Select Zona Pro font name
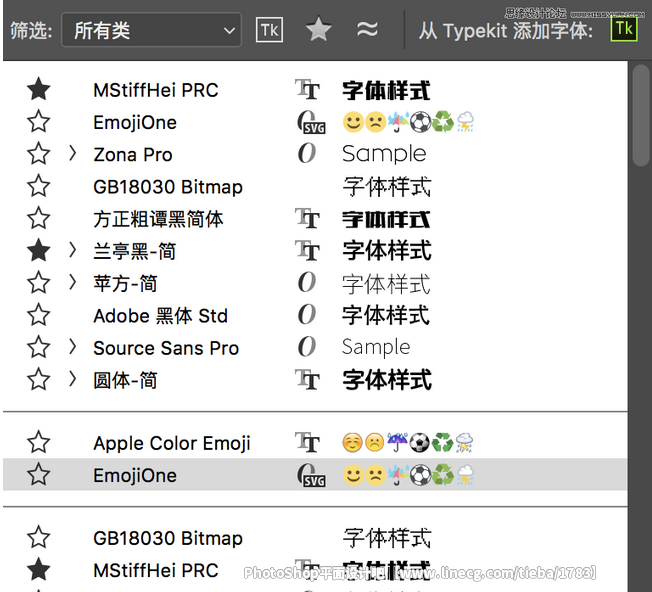The width and height of the screenshot is (652, 592). pos(133,155)
